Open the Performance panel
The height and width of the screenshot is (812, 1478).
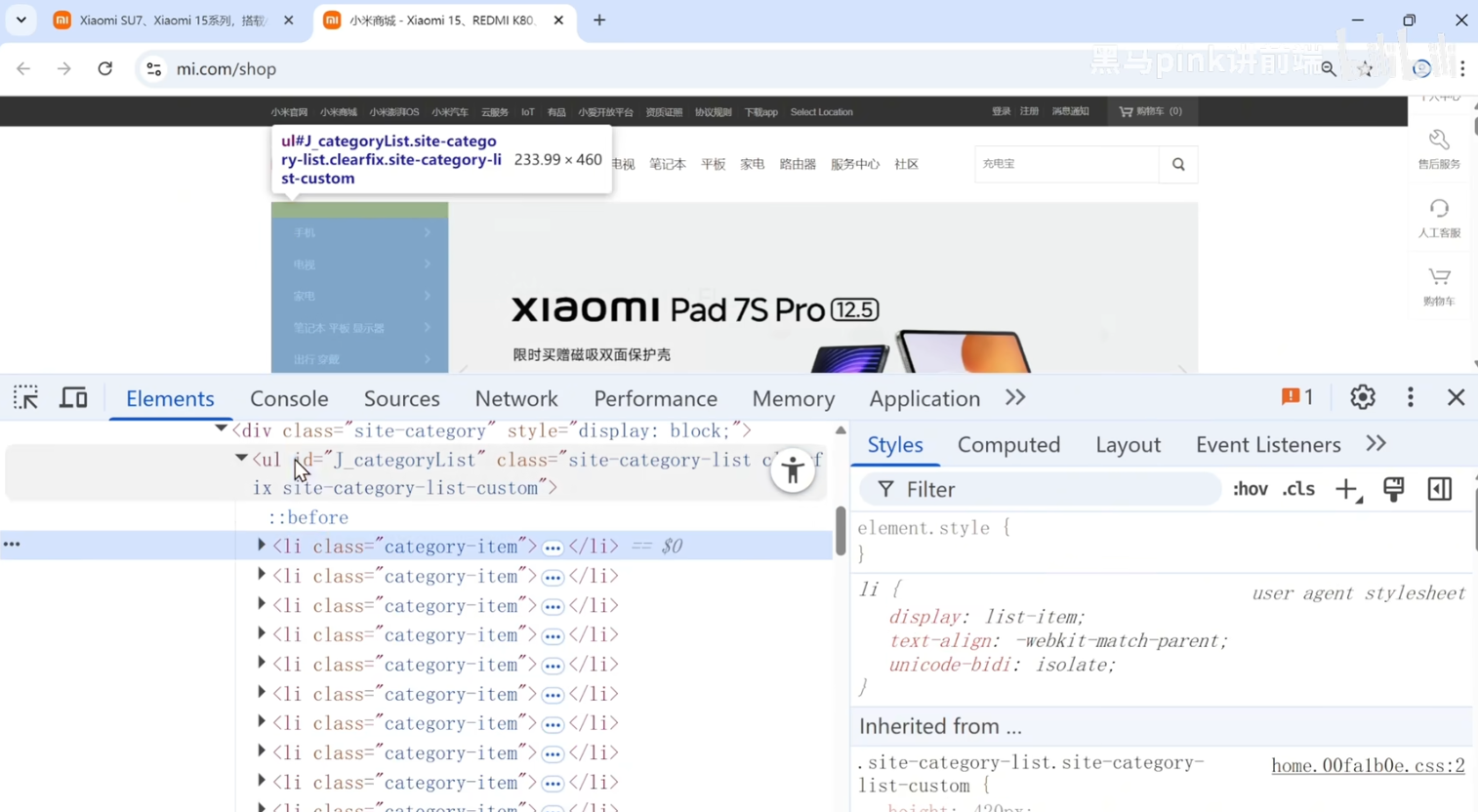[655, 398]
